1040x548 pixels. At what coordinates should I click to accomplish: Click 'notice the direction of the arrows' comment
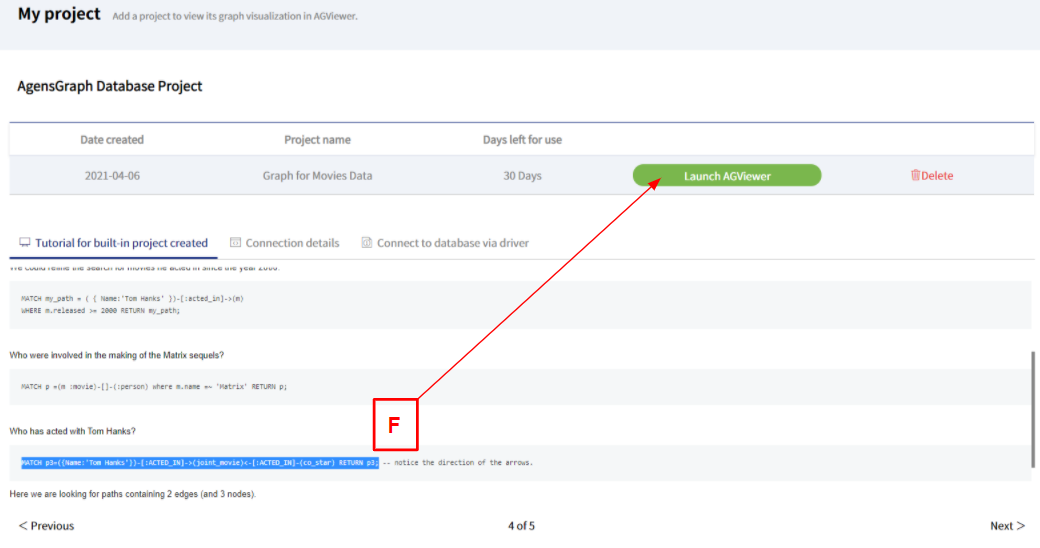click(458, 463)
